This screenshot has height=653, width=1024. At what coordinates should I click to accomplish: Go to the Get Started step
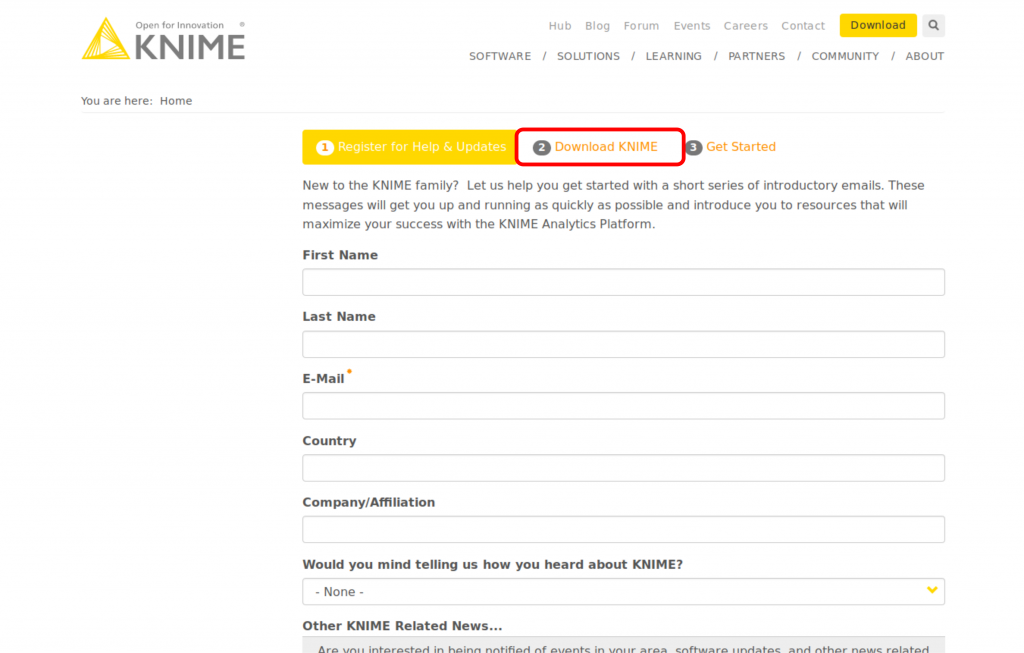(731, 147)
